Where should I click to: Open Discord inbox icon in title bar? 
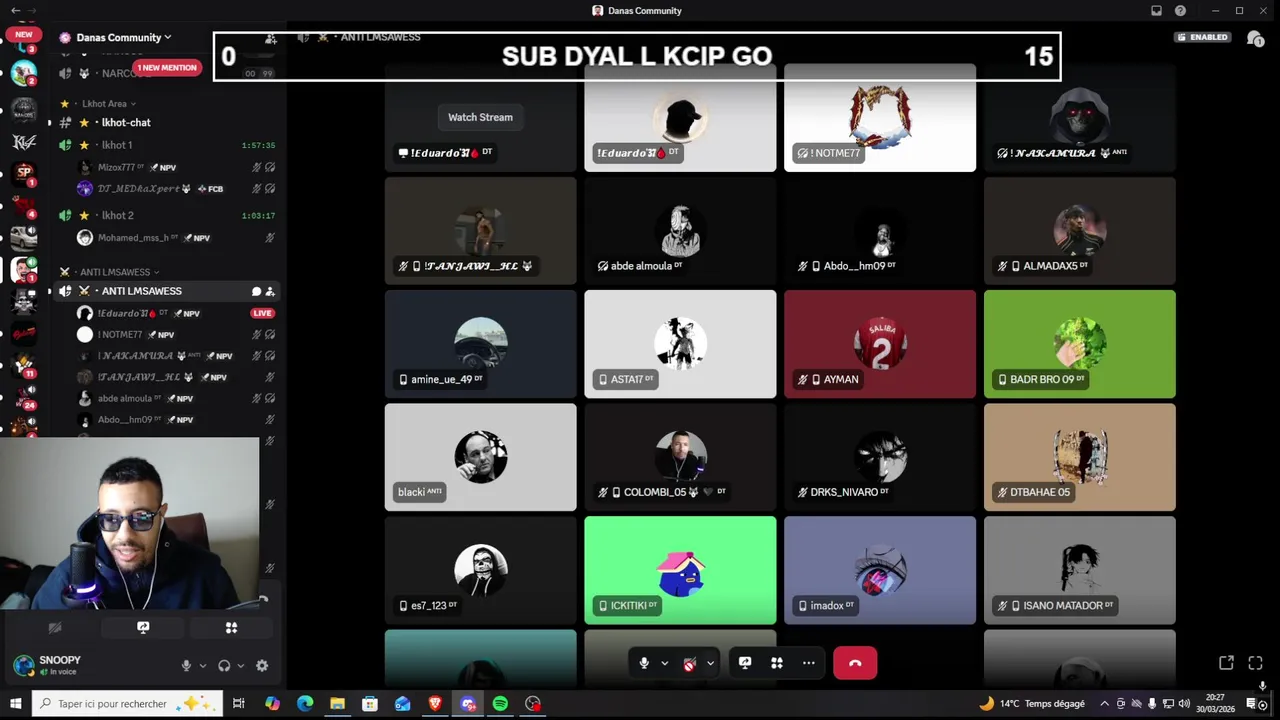click(x=1157, y=11)
